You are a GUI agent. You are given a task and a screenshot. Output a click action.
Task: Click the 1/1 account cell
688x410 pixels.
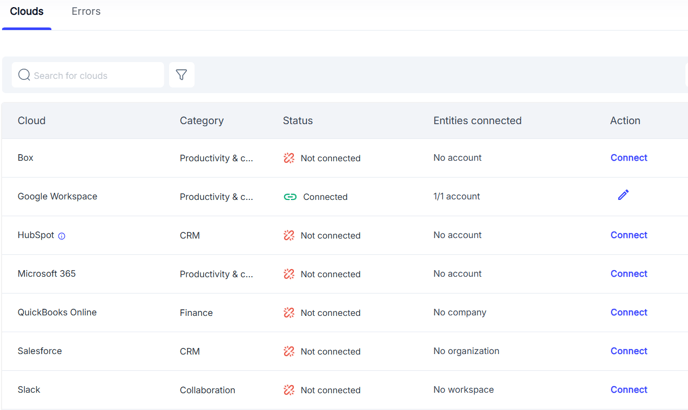pyautogui.click(x=457, y=196)
